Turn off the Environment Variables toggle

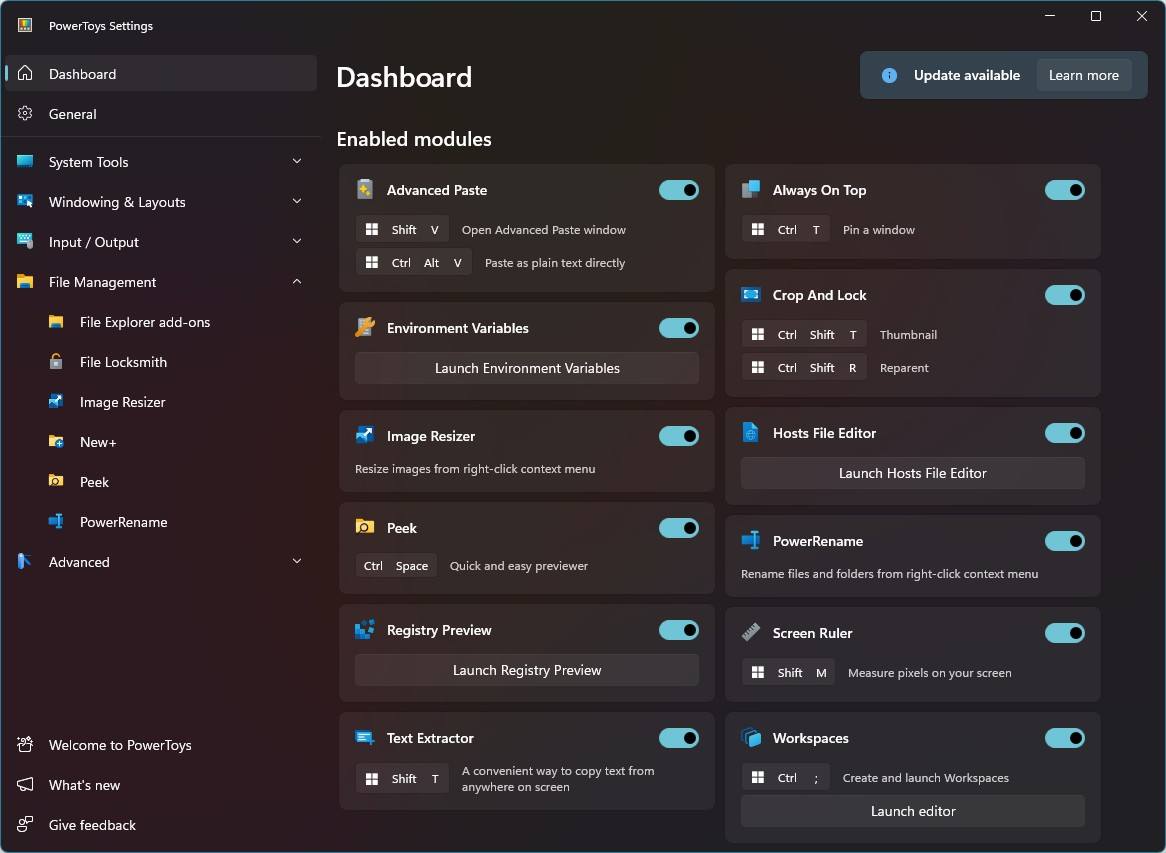(679, 328)
